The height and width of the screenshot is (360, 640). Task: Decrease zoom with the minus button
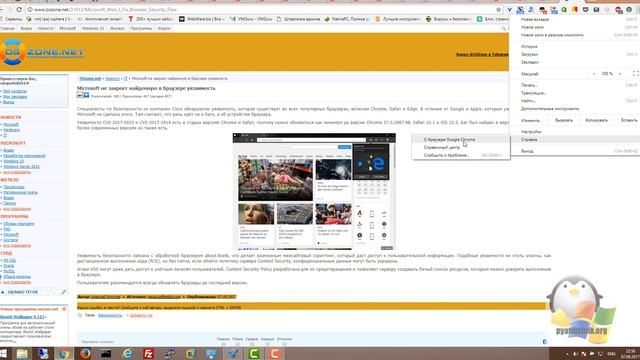594,74
